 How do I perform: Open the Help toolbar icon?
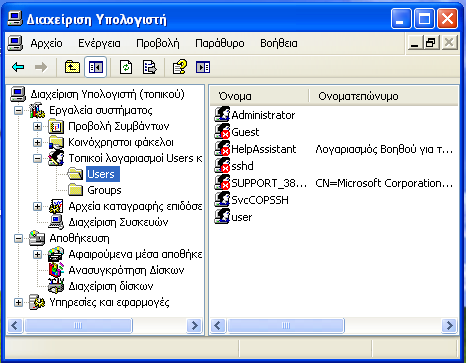pos(180,67)
